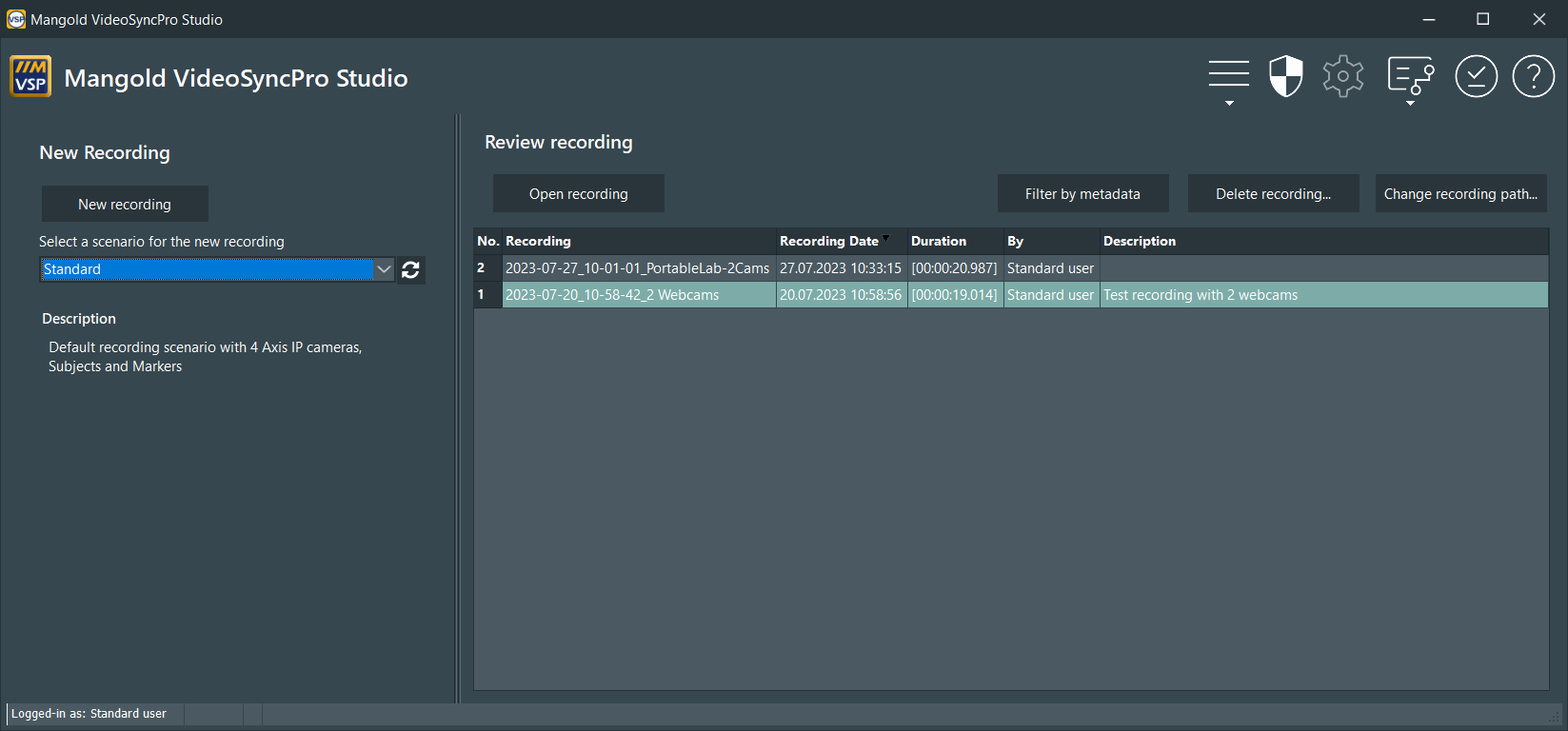
Task: Click the title bar app icon
Action: pos(16,19)
